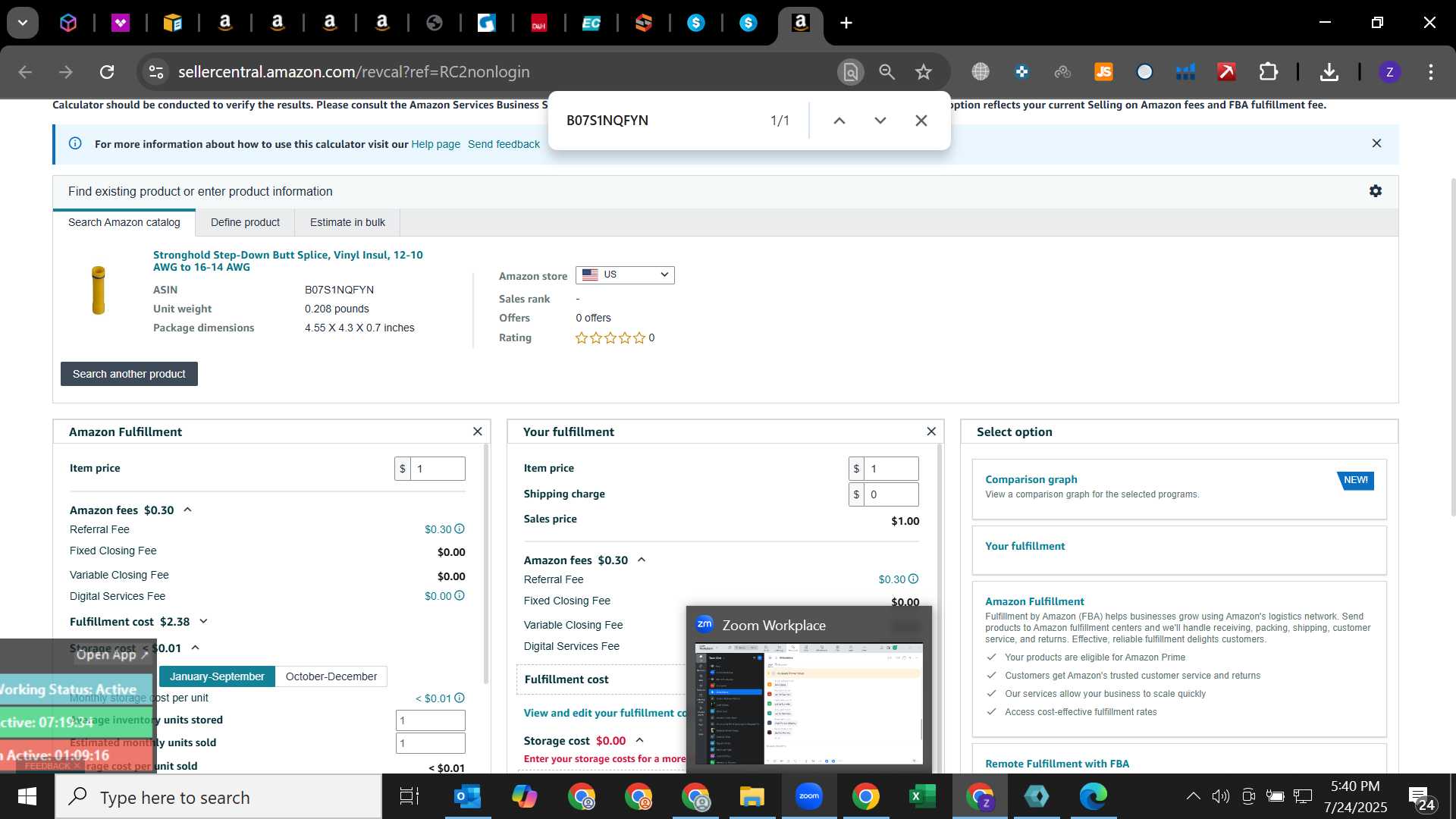
Task: Open Comparison graph option
Action: pos(1179,489)
